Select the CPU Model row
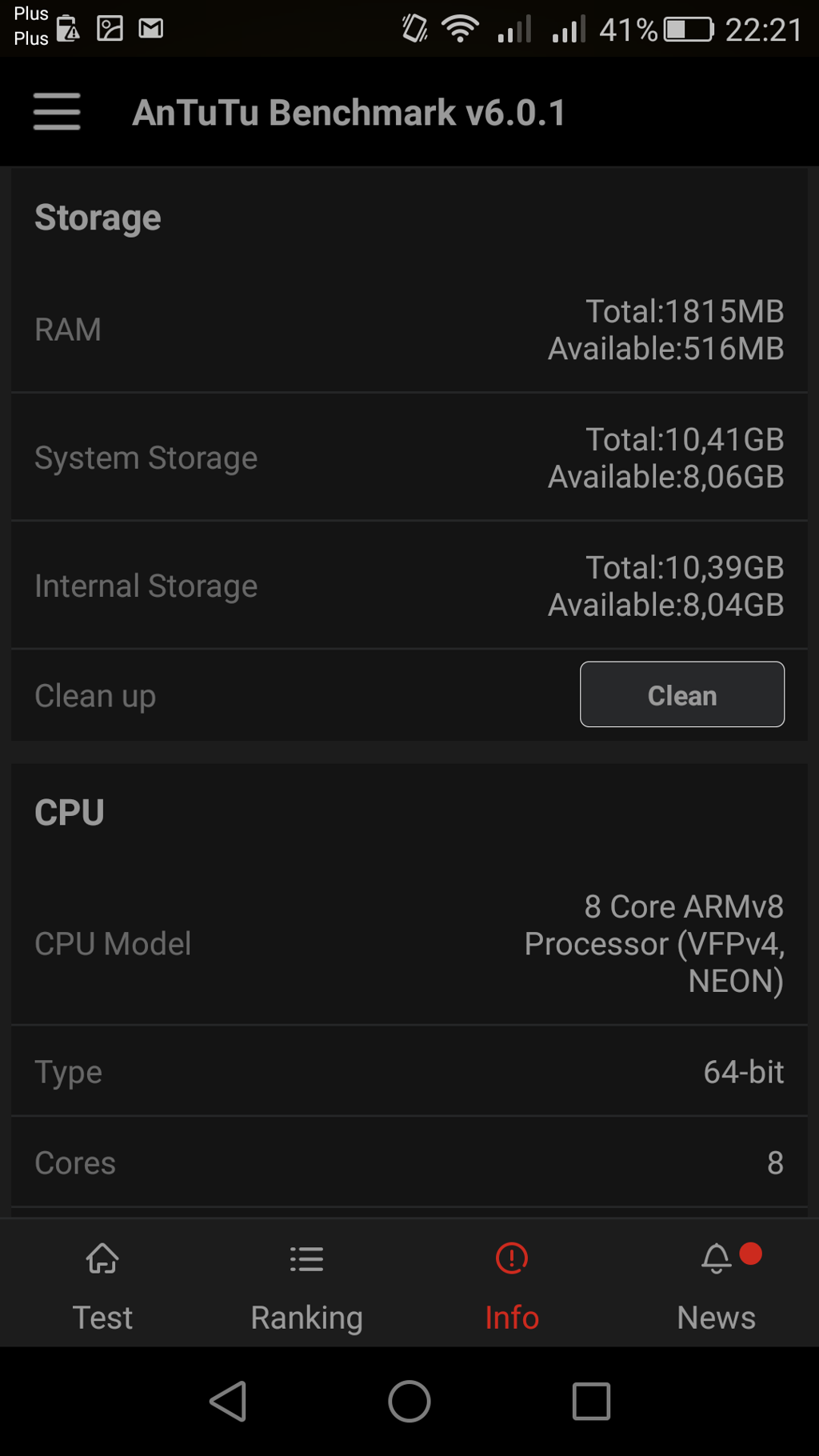The height and width of the screenshot is (1456, 819). click(409, 943)
